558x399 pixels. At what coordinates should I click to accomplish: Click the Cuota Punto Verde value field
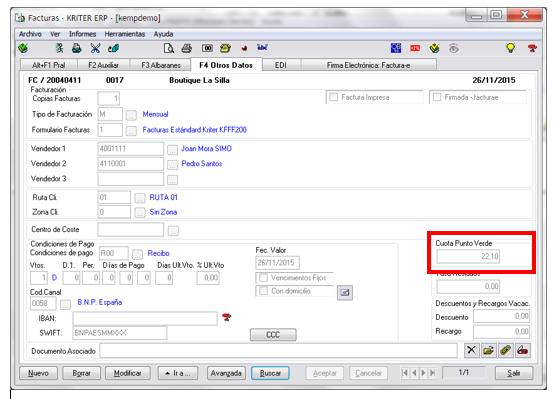468,256
